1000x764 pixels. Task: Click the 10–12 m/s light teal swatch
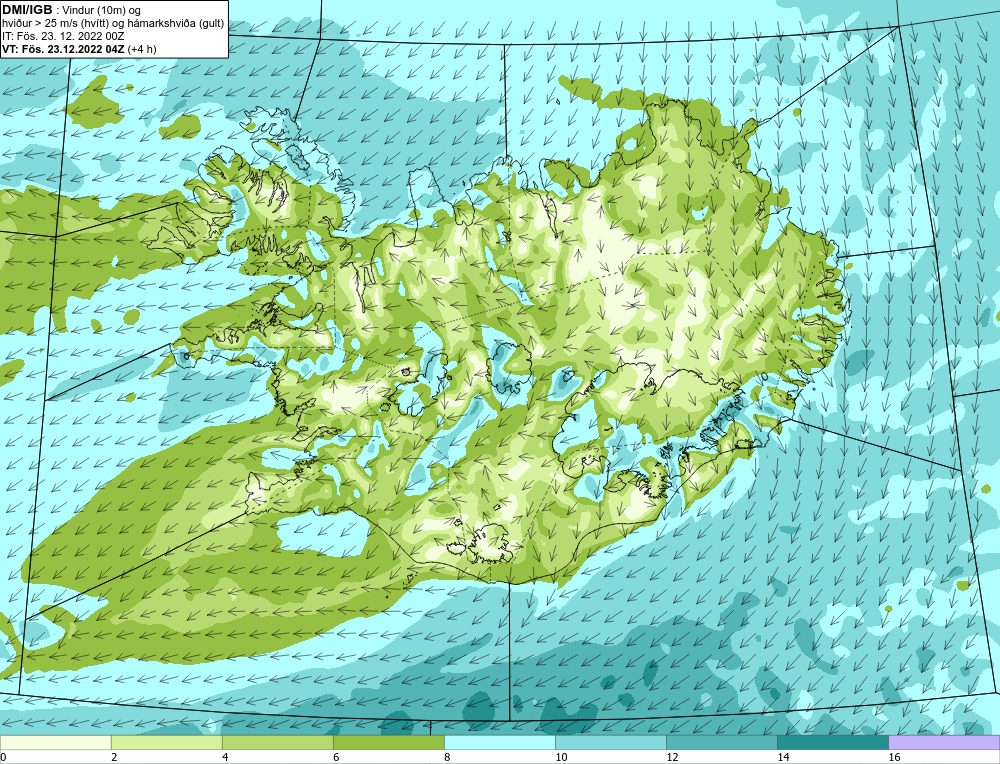(x=611, y=742)
